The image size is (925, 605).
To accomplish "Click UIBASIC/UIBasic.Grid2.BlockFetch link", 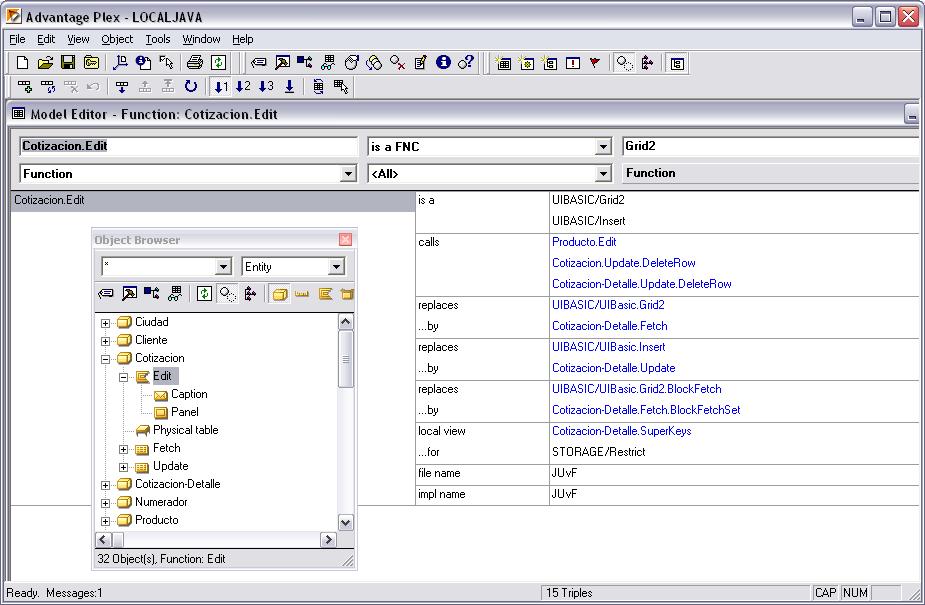I will point(637,389).
